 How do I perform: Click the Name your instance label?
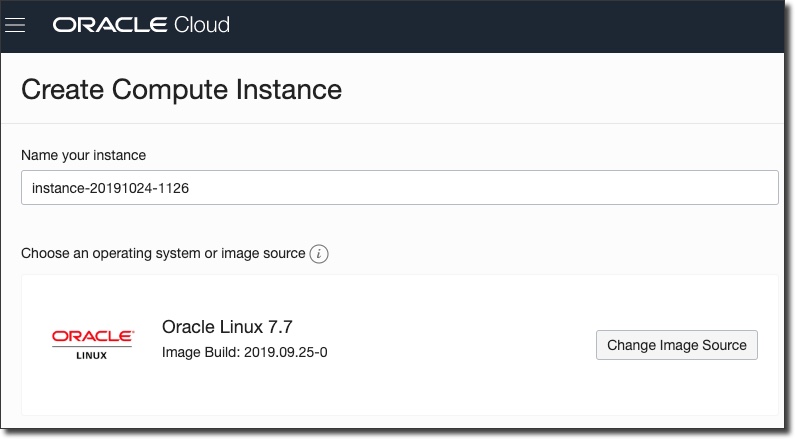pyautogui.click(x=83, y=155)
